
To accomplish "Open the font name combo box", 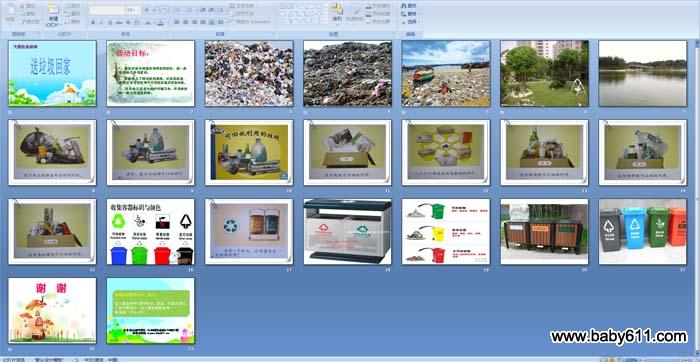I will coord(107,10).
